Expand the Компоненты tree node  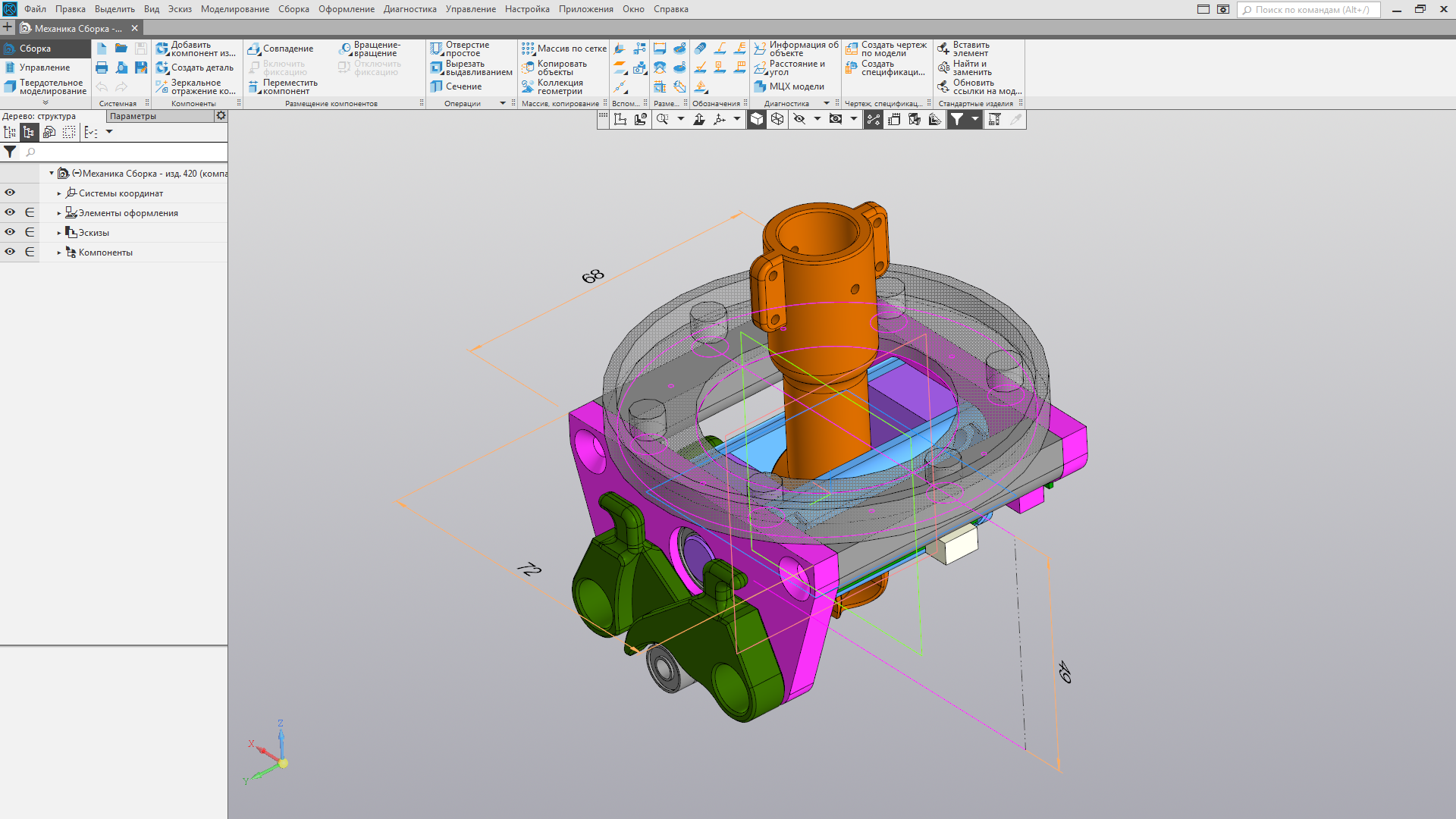pyautogui.click(x=59, y=253)
